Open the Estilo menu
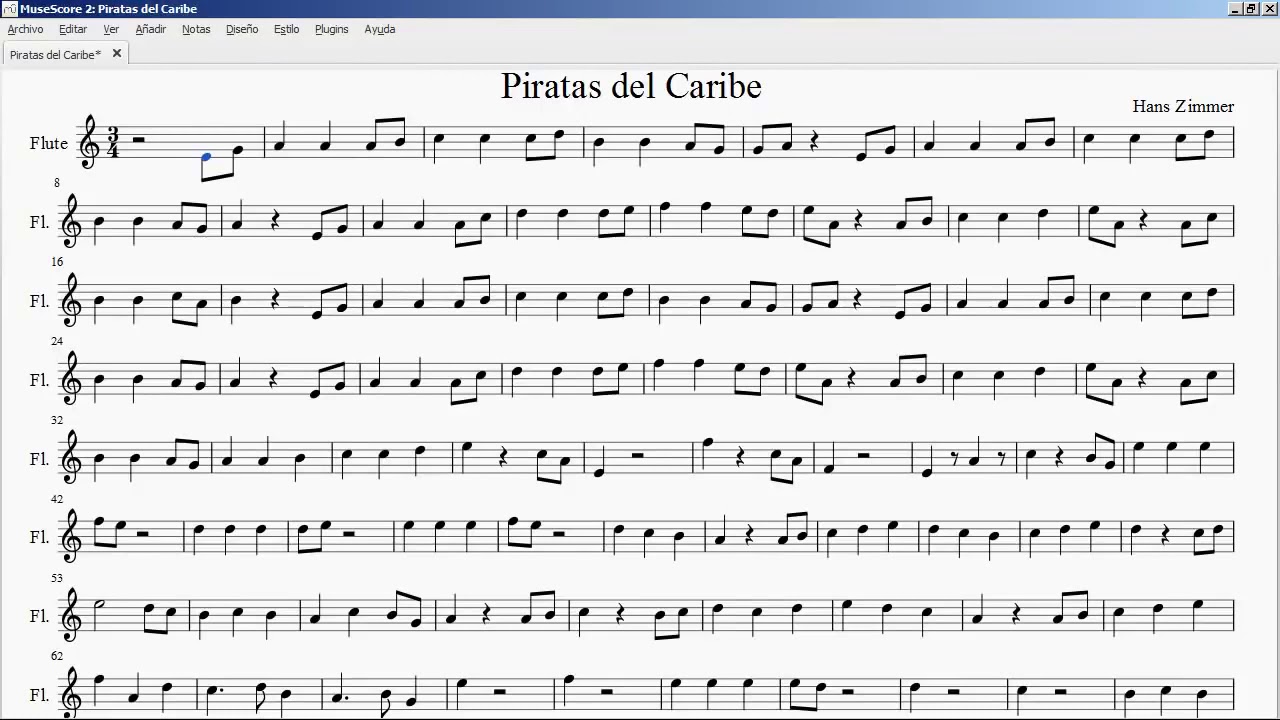1280x720 pixels. (x=287, y=29)
